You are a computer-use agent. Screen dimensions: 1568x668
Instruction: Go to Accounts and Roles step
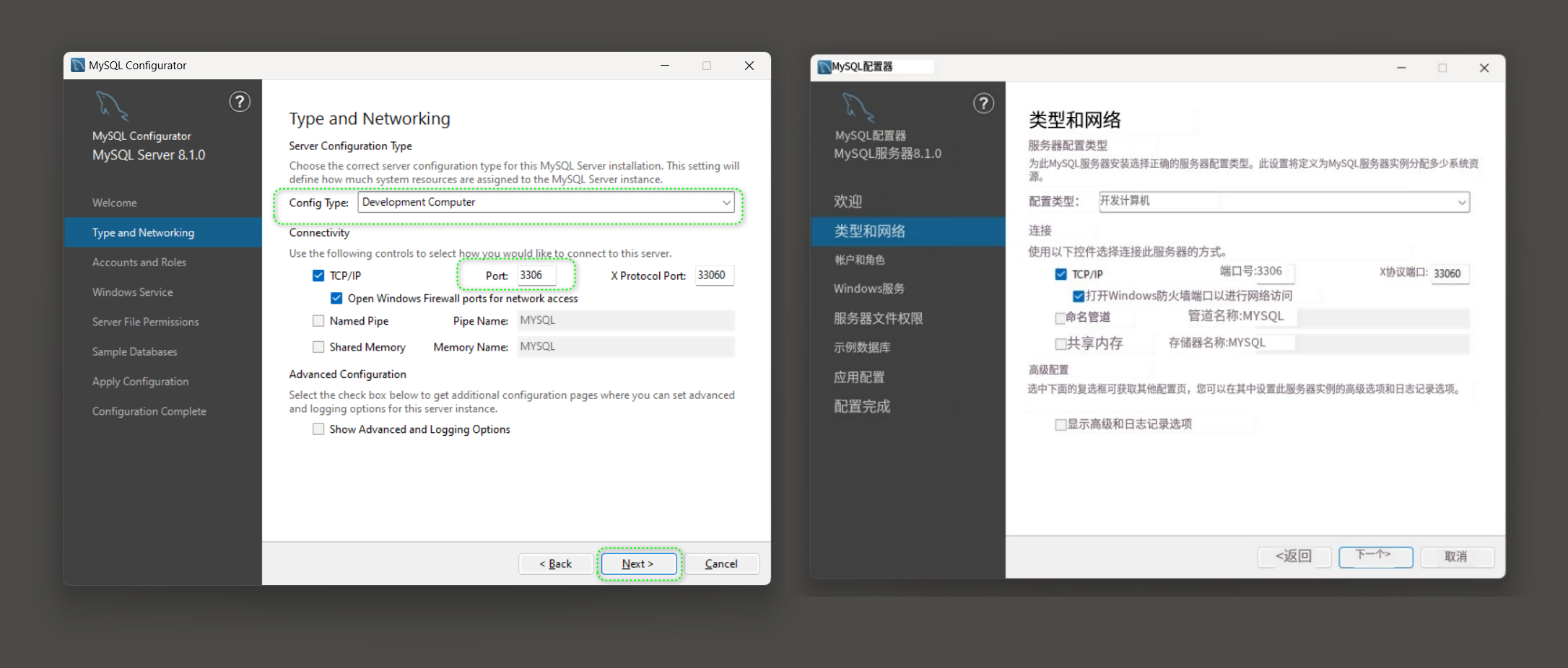click(x=139, y=263)
